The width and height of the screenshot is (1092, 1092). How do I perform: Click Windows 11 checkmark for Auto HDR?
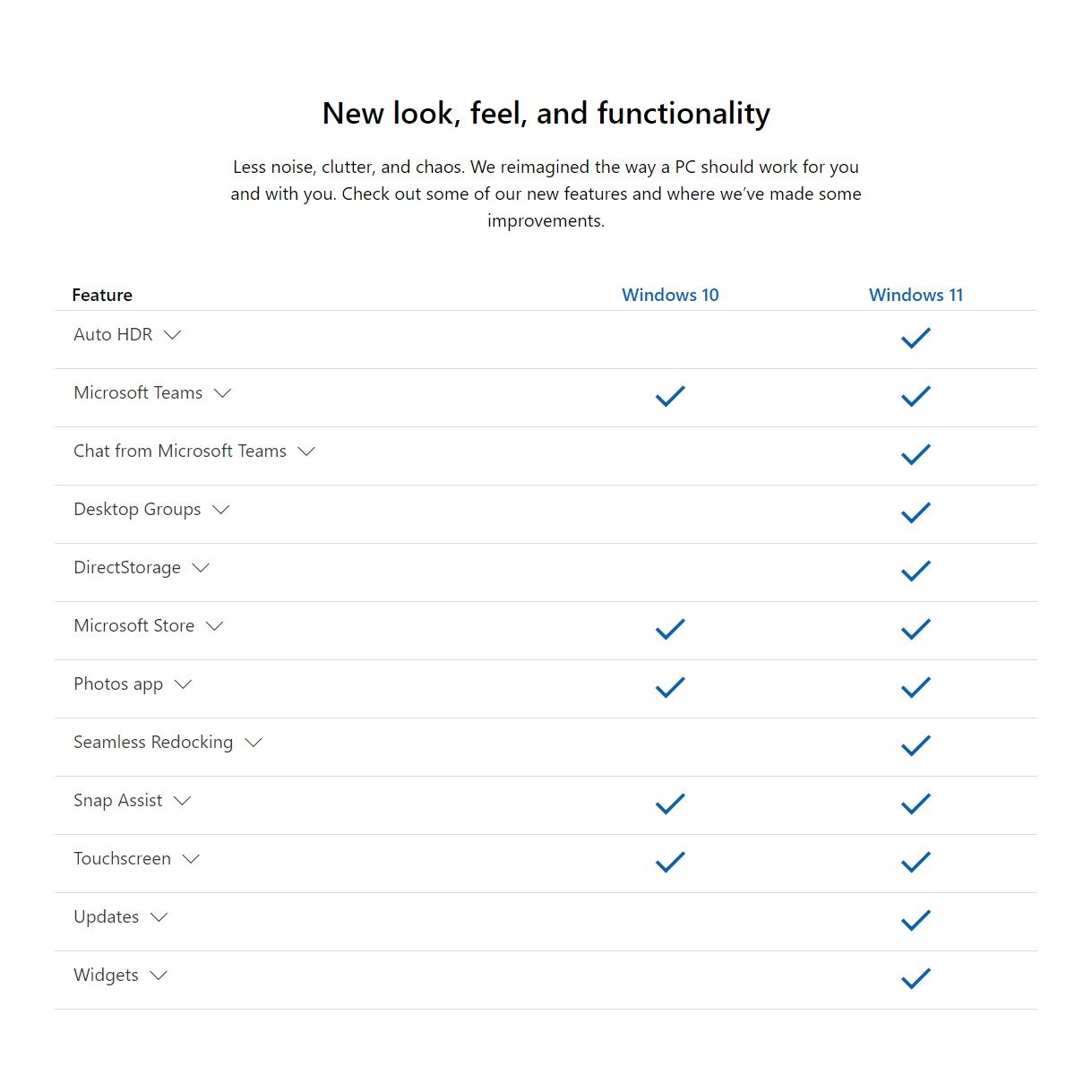(916, 338)
